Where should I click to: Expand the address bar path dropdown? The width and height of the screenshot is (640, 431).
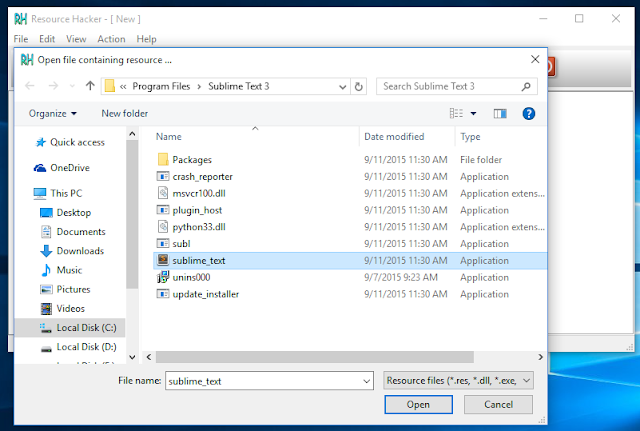click(342, 87)
